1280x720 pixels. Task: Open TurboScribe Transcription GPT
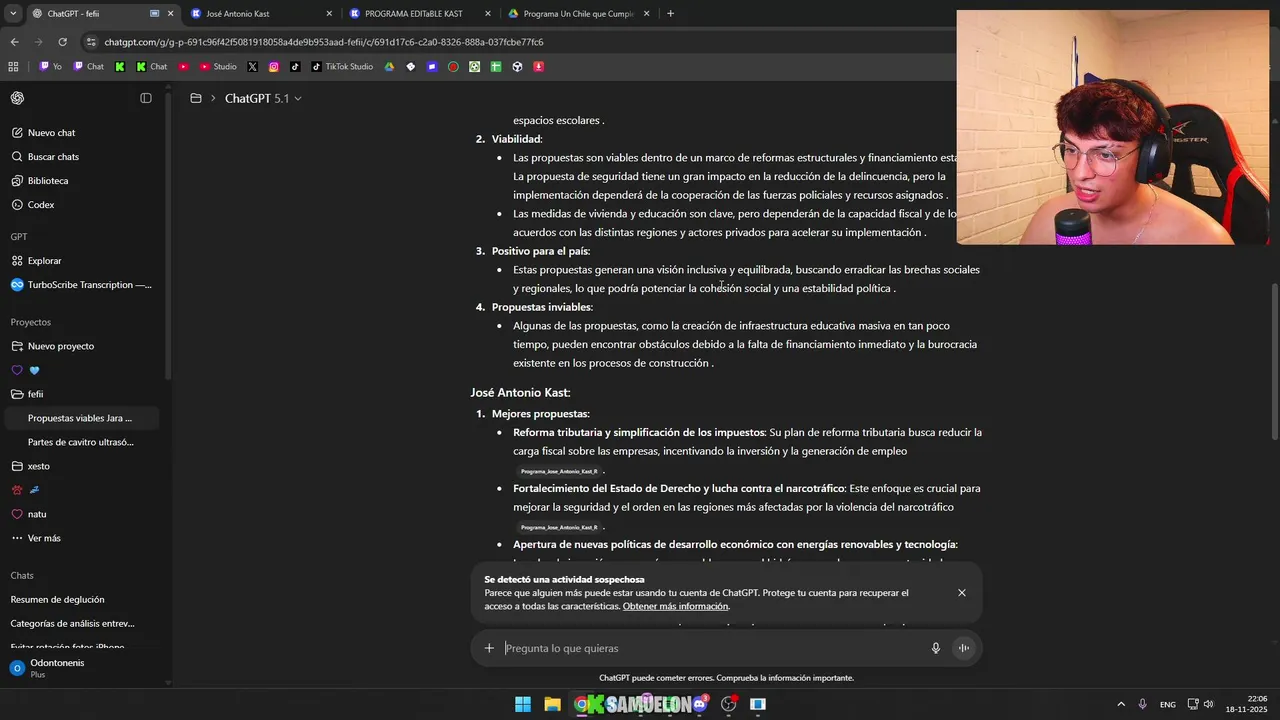82,285
